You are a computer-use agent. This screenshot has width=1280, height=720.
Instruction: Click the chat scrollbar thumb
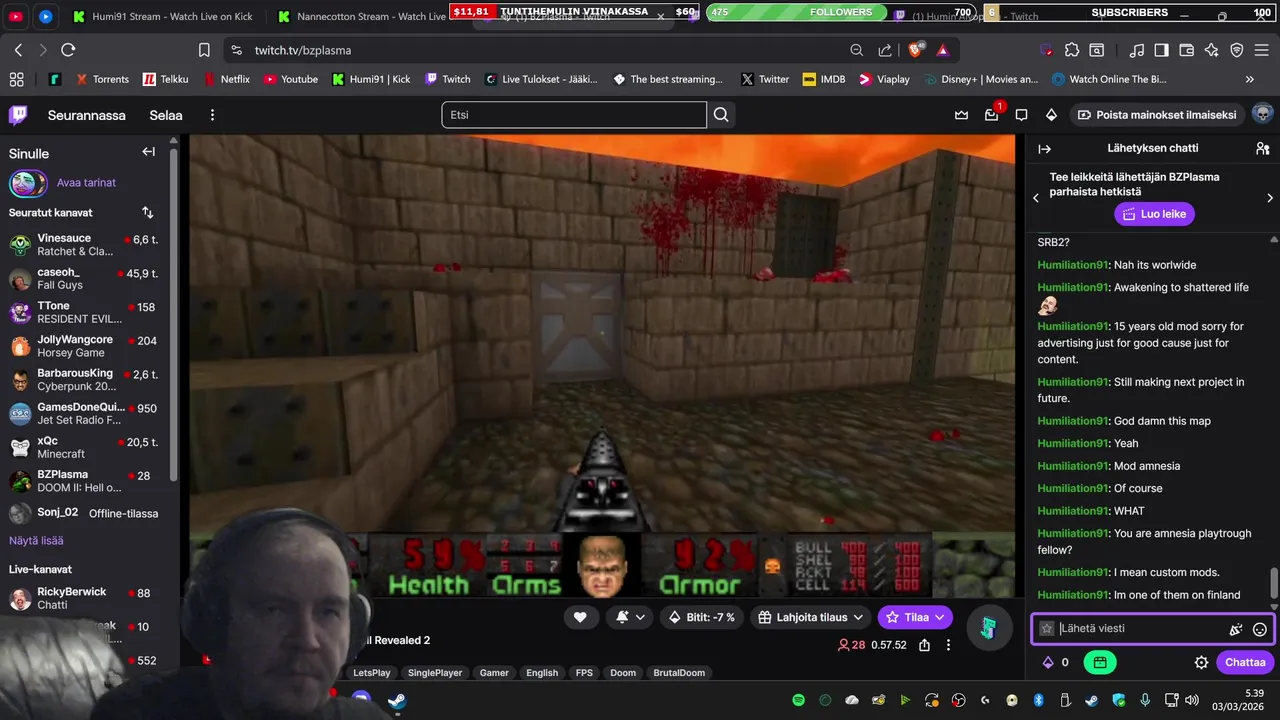[x=1274, y=582]
